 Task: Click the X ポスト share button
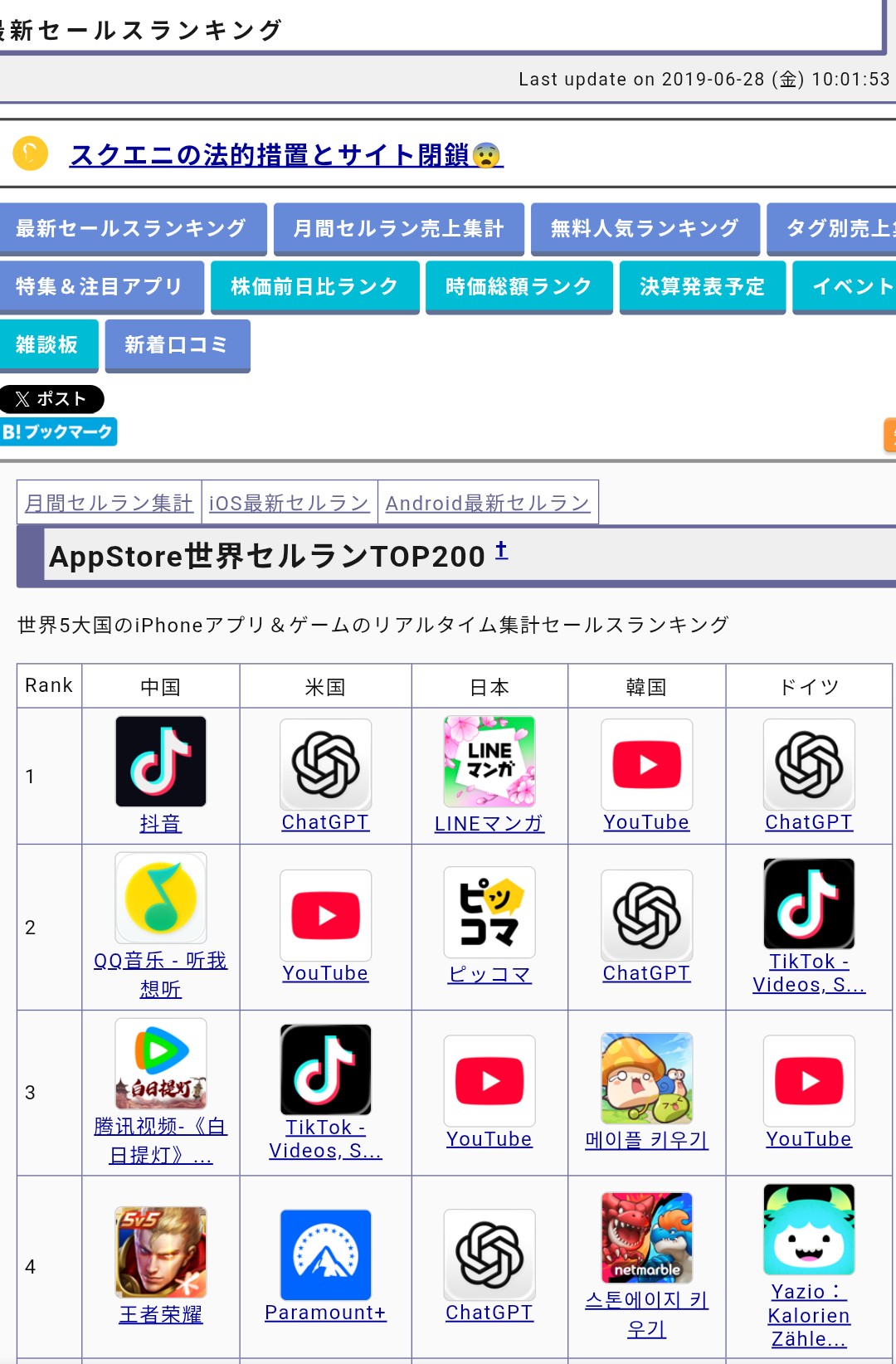coord(51,399)
